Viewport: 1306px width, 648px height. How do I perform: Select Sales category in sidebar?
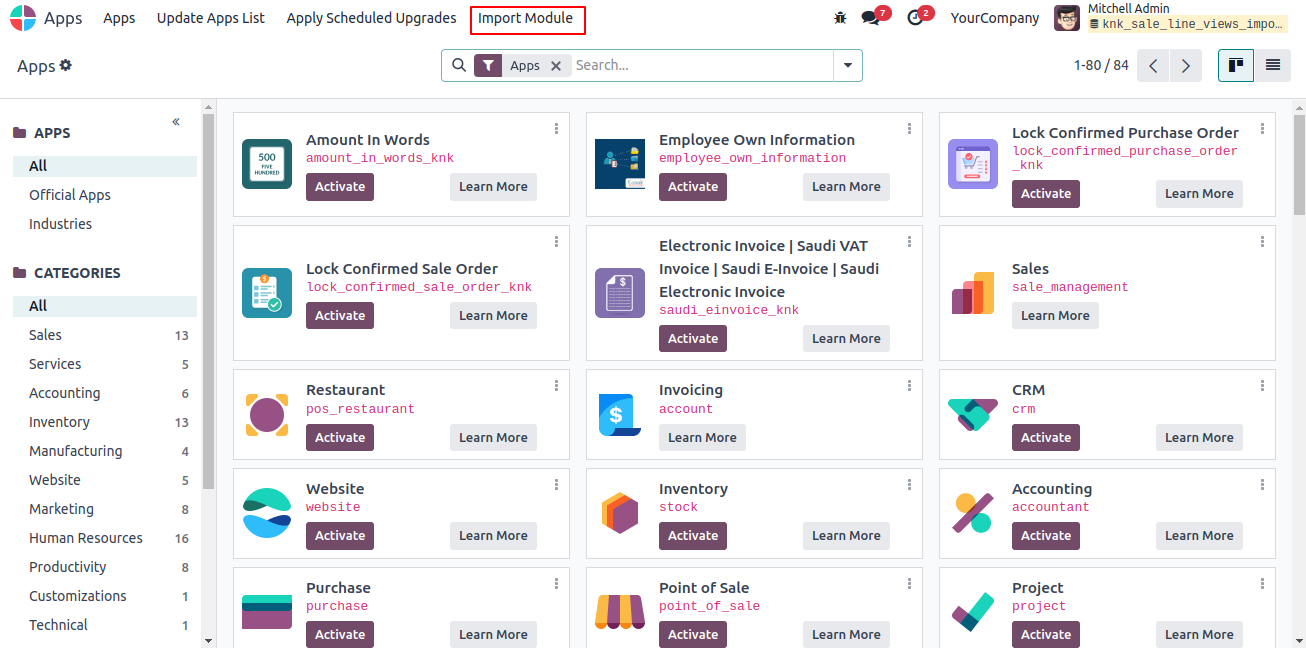click(x=105, y=335)
